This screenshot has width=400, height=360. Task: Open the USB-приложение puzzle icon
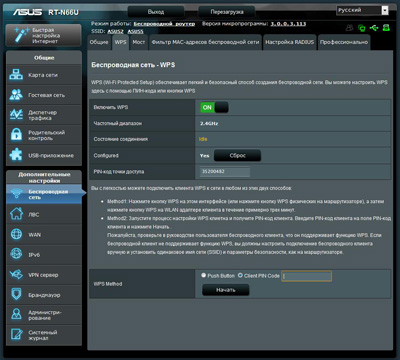[16, 155]
